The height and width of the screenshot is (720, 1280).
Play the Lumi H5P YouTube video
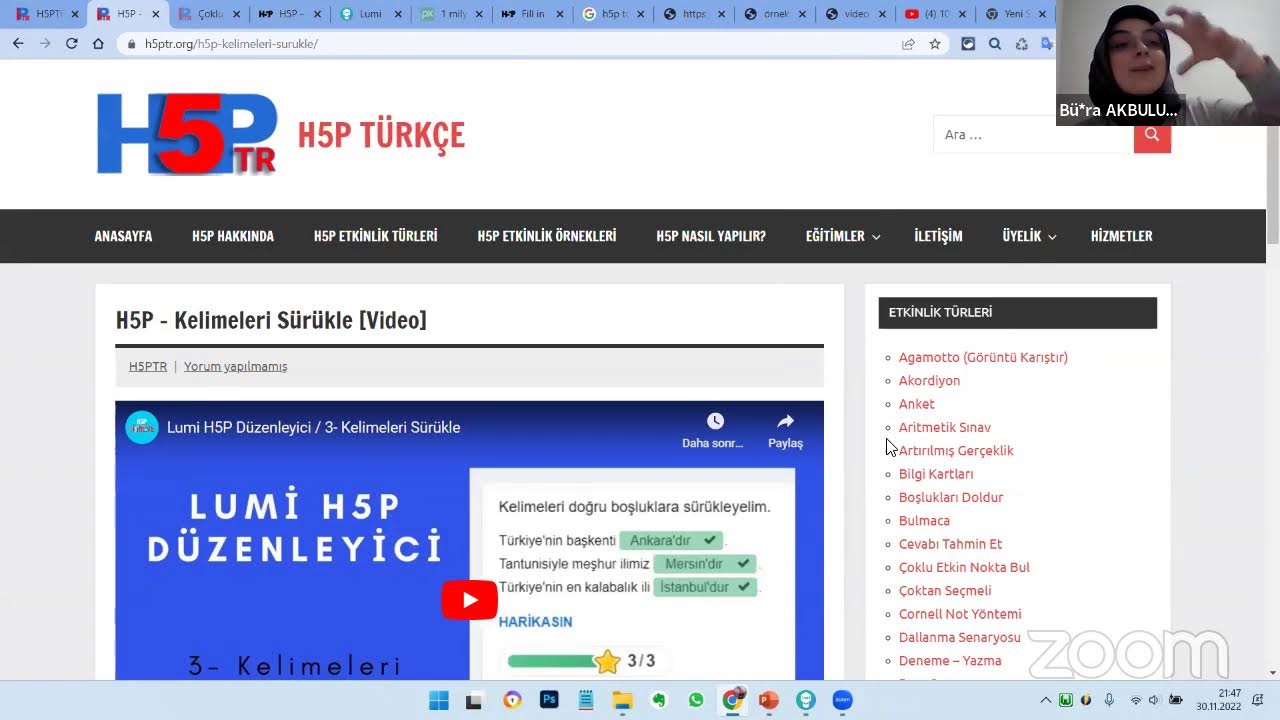click(469, 600)
